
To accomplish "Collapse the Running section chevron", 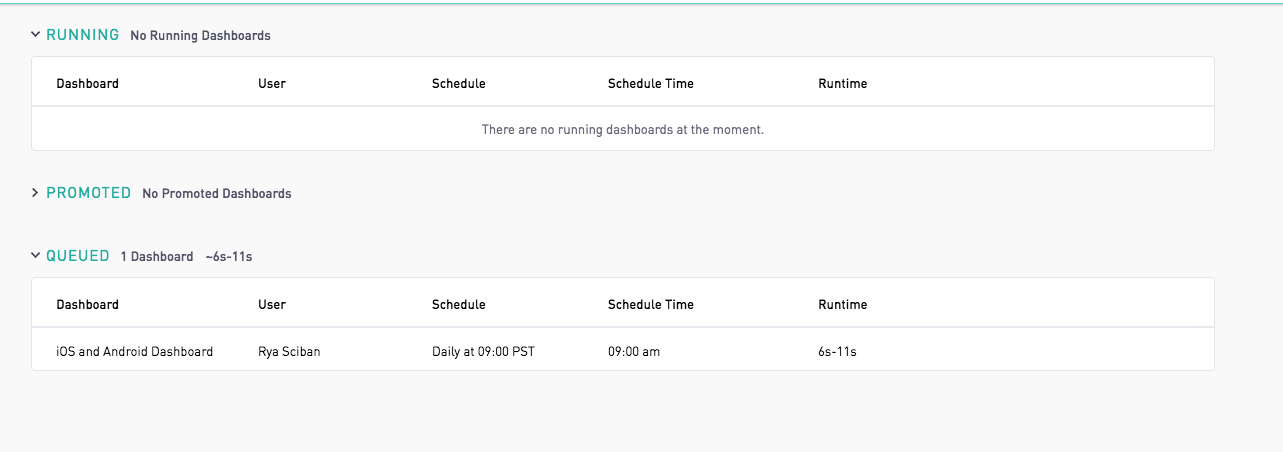I will pos(36,35).
